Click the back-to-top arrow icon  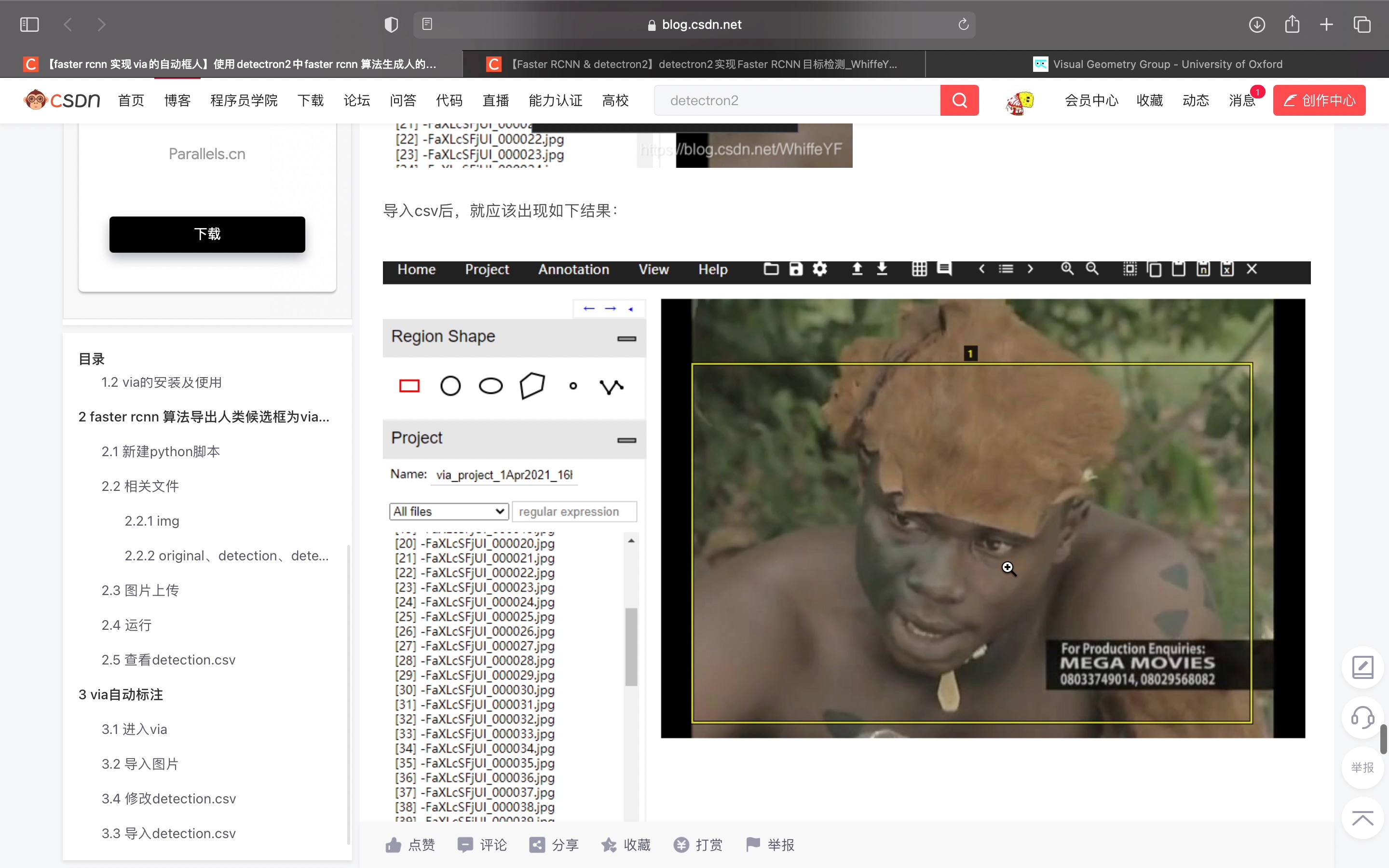1362,817
